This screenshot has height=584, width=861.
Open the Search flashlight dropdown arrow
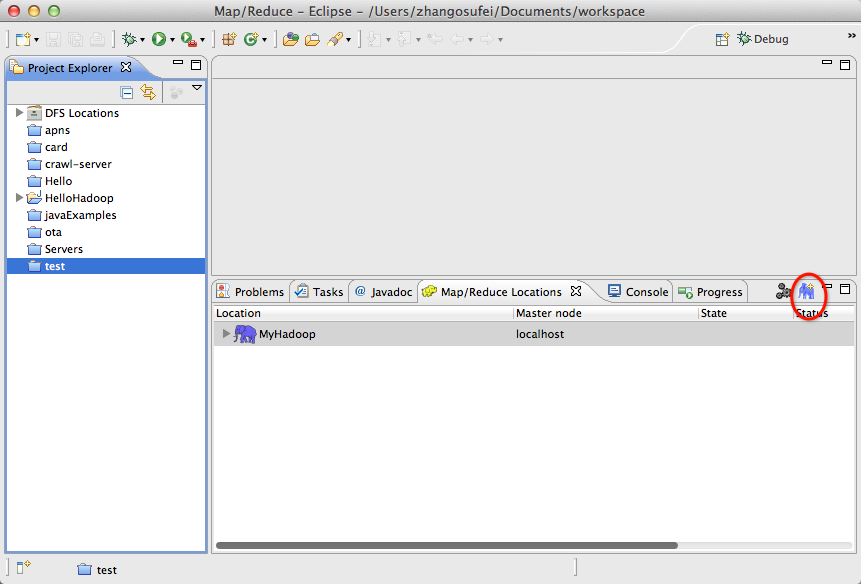pyautogui.click(x=348, y=40)
